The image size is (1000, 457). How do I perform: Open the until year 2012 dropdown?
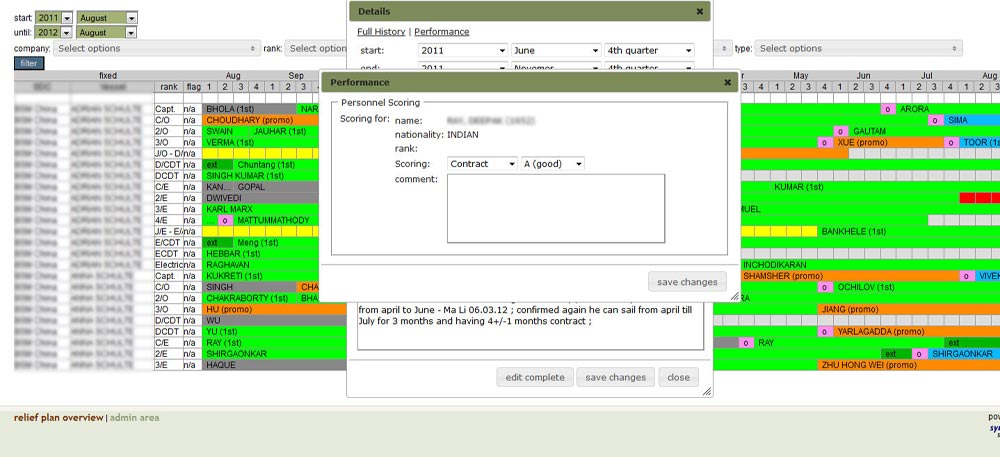54,32
